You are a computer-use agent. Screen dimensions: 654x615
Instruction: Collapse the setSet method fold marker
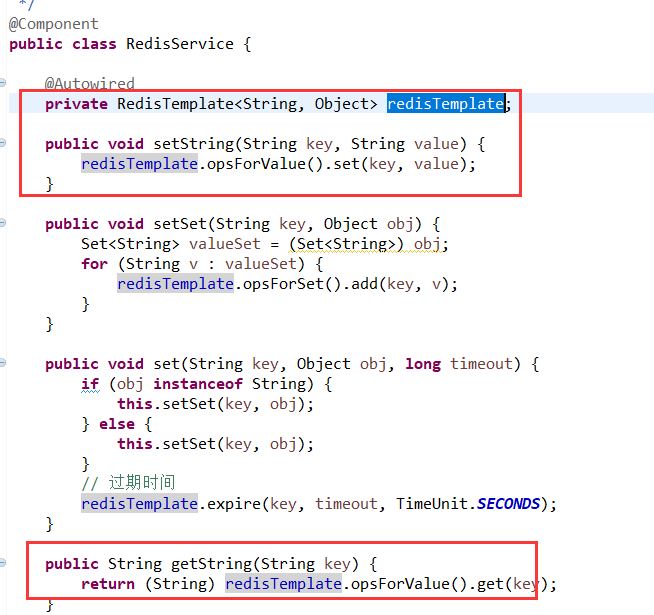pyautogui.click(x=2, y=223)
